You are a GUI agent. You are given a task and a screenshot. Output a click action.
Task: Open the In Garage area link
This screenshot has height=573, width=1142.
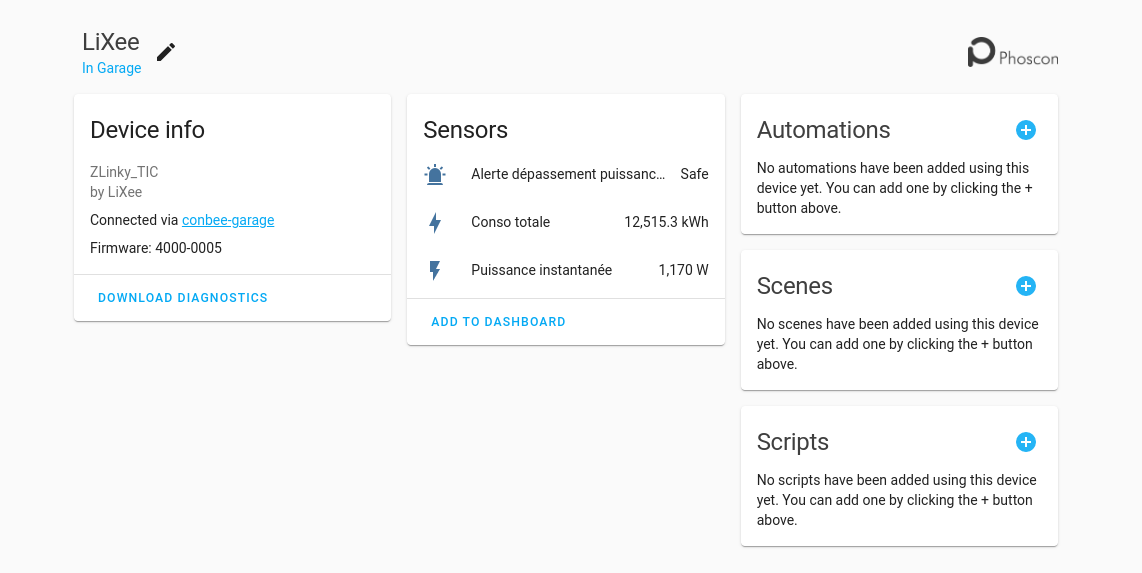pos(111,68)
